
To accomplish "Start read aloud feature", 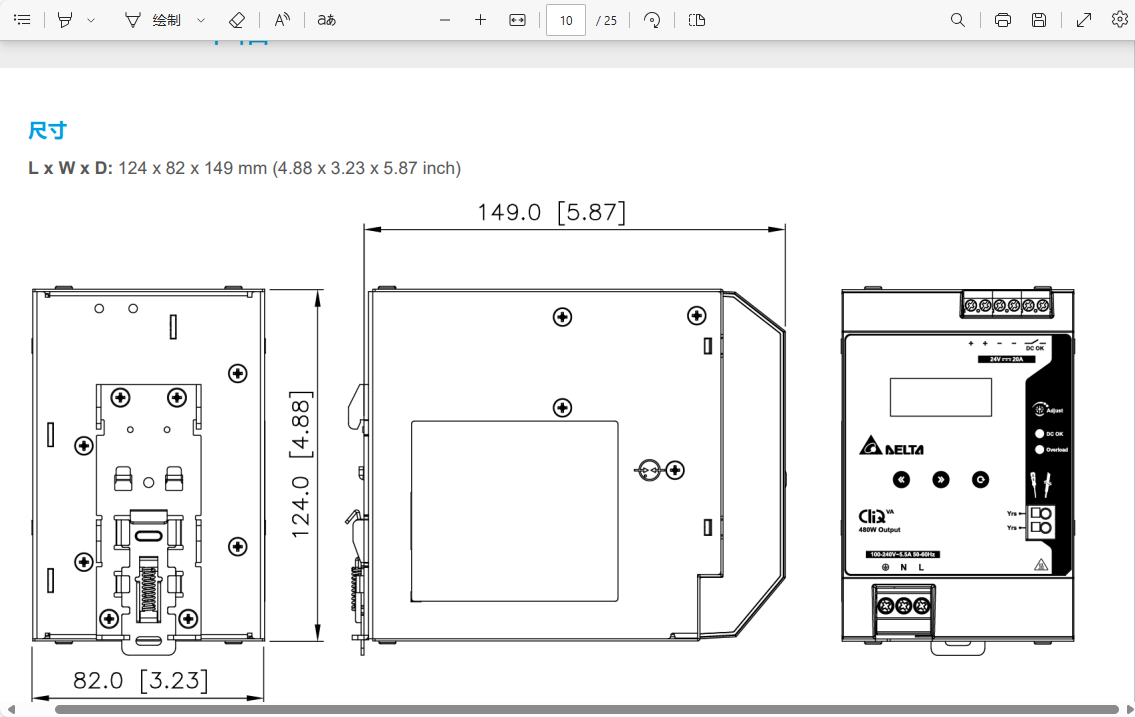I will pos(283,20).
